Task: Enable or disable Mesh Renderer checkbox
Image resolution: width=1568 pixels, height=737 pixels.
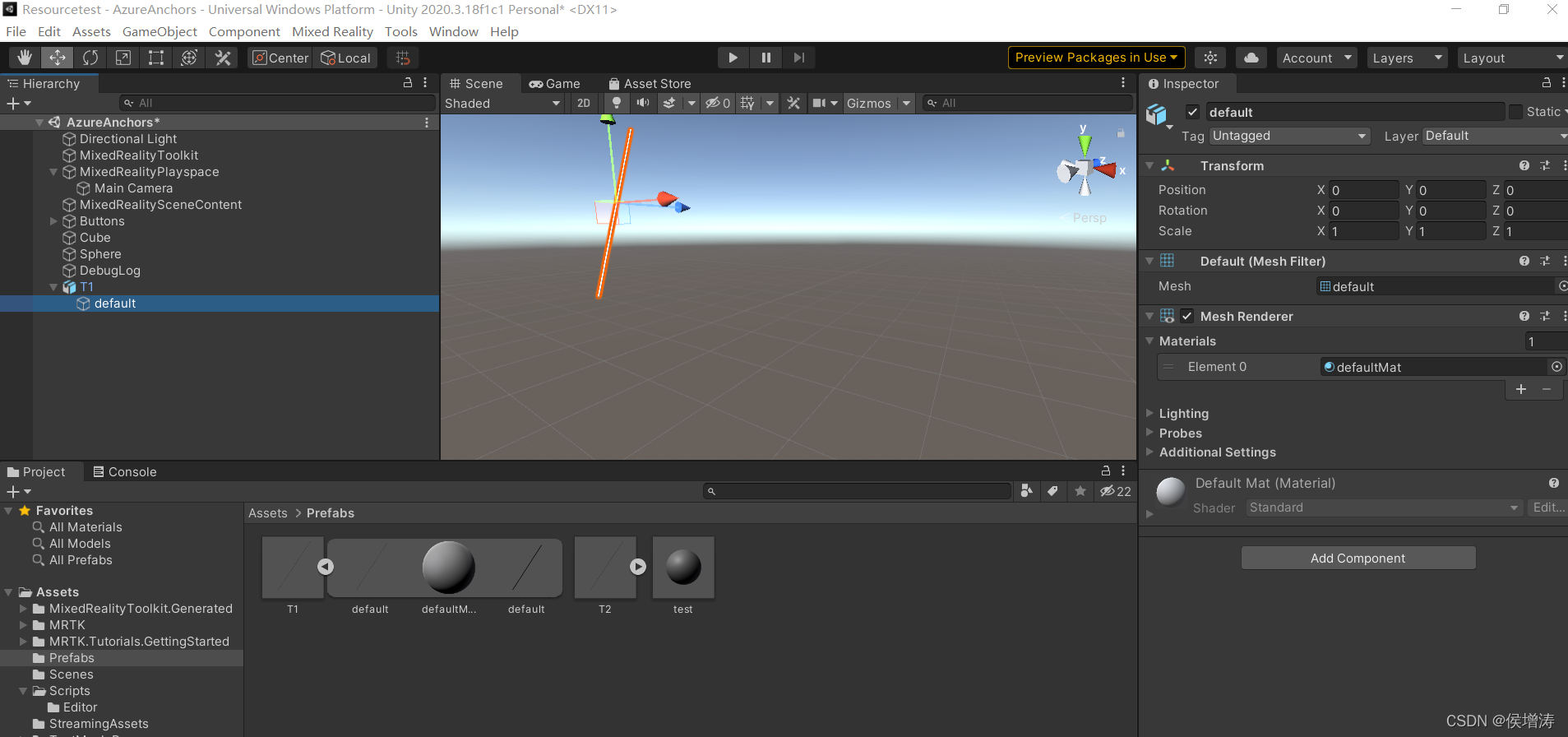Action: (x=1187, y=316)
